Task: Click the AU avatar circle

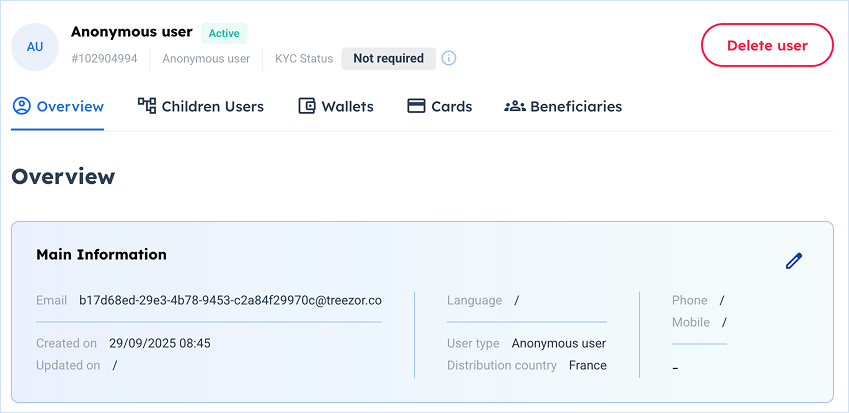Action: 35,47
